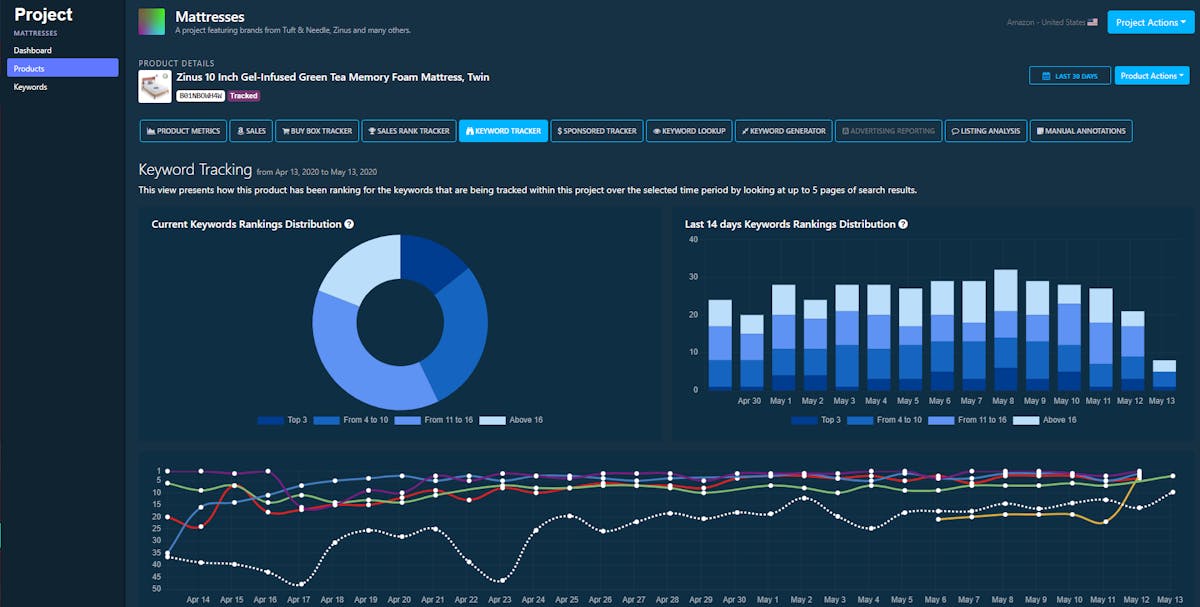Open the Keyword Generator tab
This screenshot has width=1200, height=607.
pyautogui.click(x=783, y=131)
